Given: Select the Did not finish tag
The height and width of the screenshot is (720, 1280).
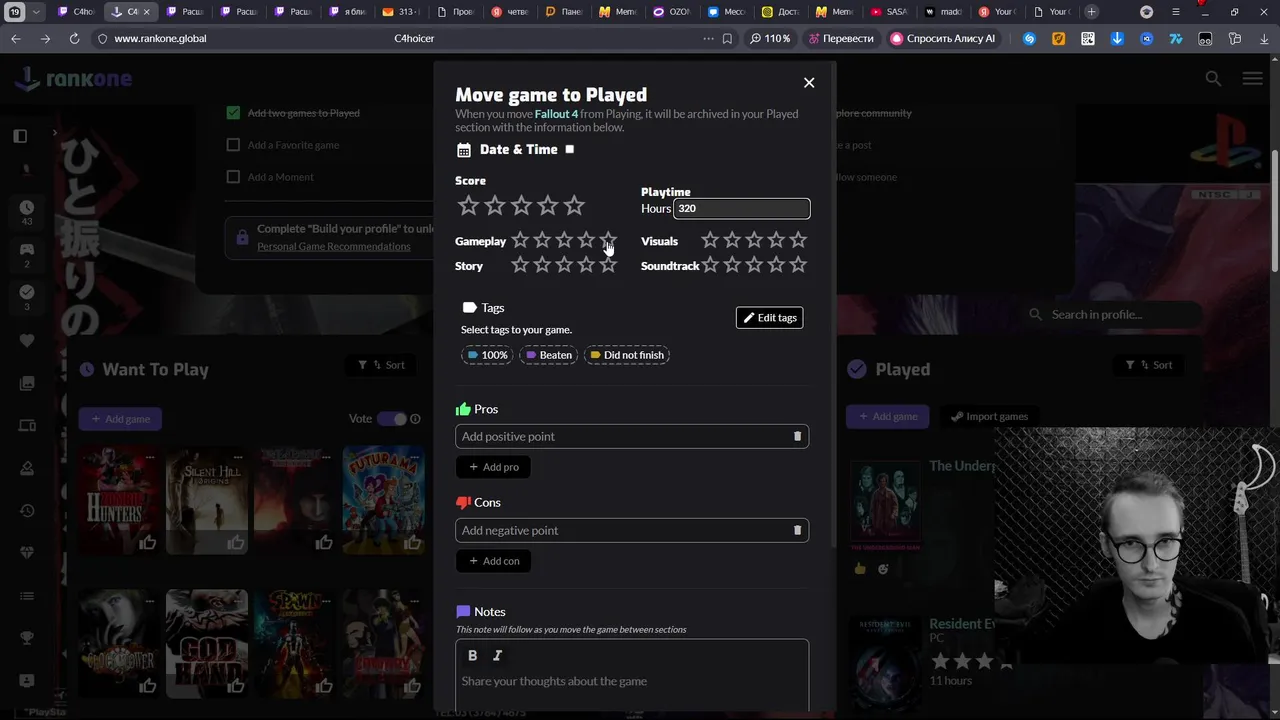Looking at the screenshot, I should point(626,355).
